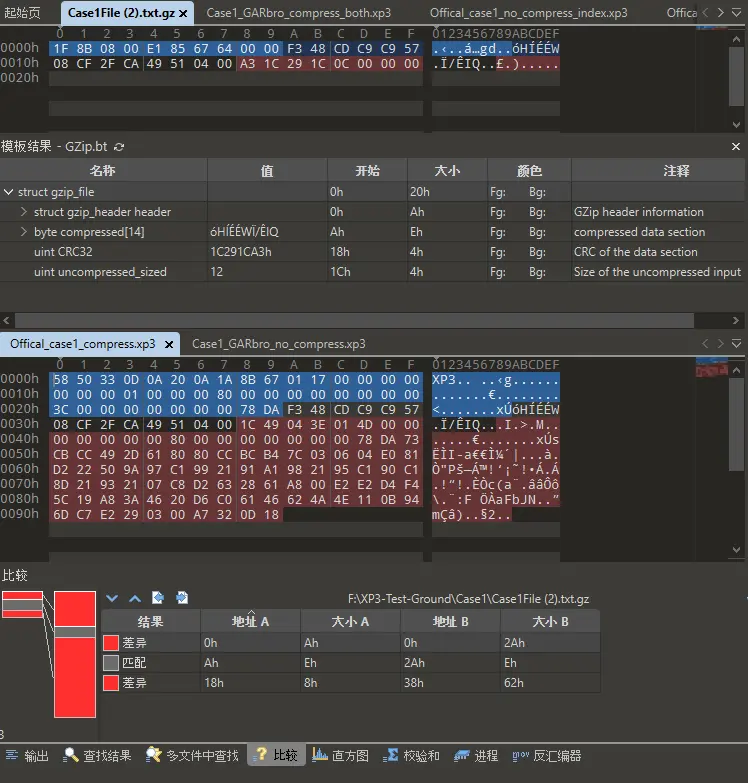Switch to Case1_GARbro_compress_both.xp3 tab
The height and width of the screenshot is (783, 748).
click(x=298, y=13)
